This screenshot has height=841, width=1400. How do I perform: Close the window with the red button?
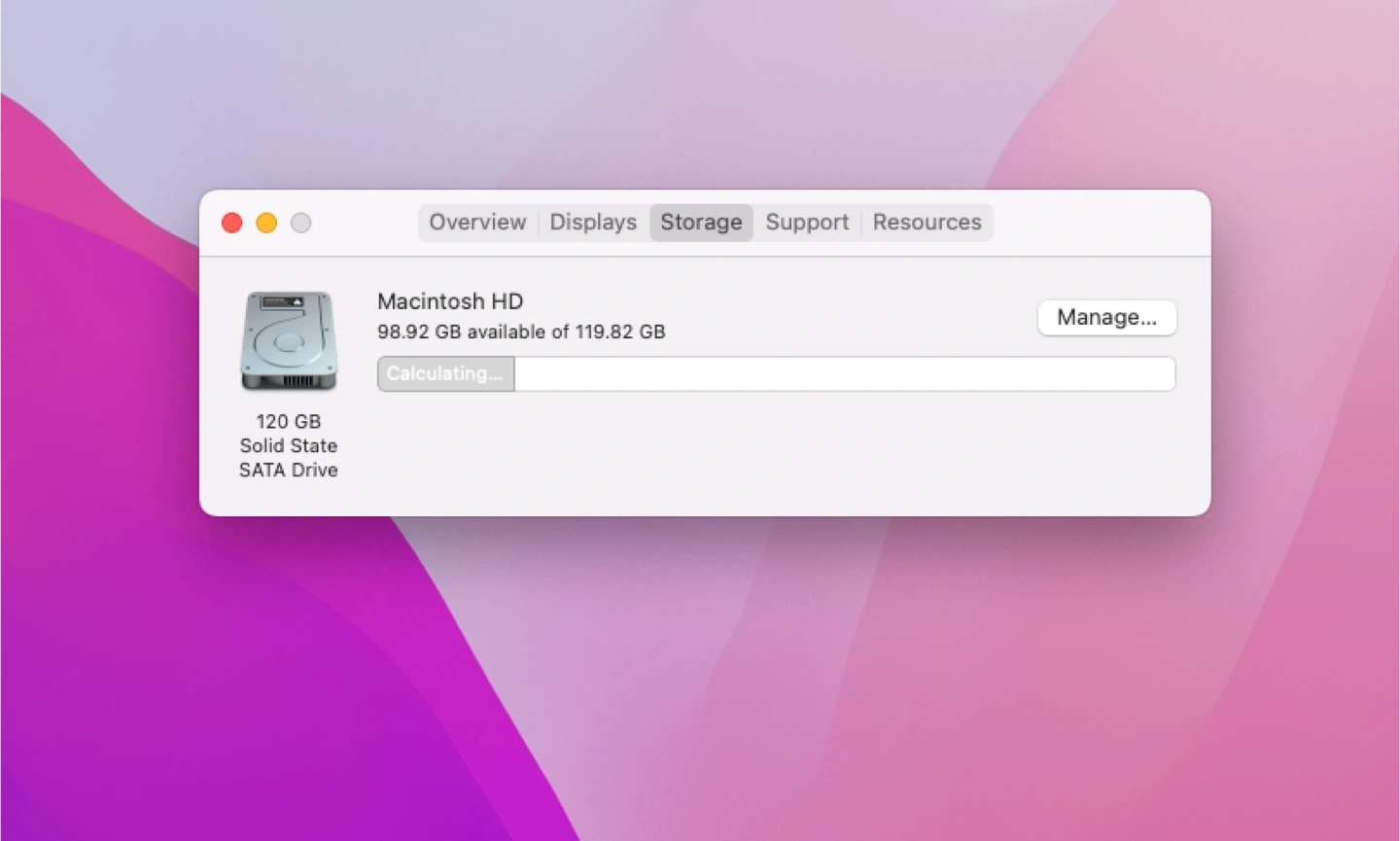click(232, 224)
